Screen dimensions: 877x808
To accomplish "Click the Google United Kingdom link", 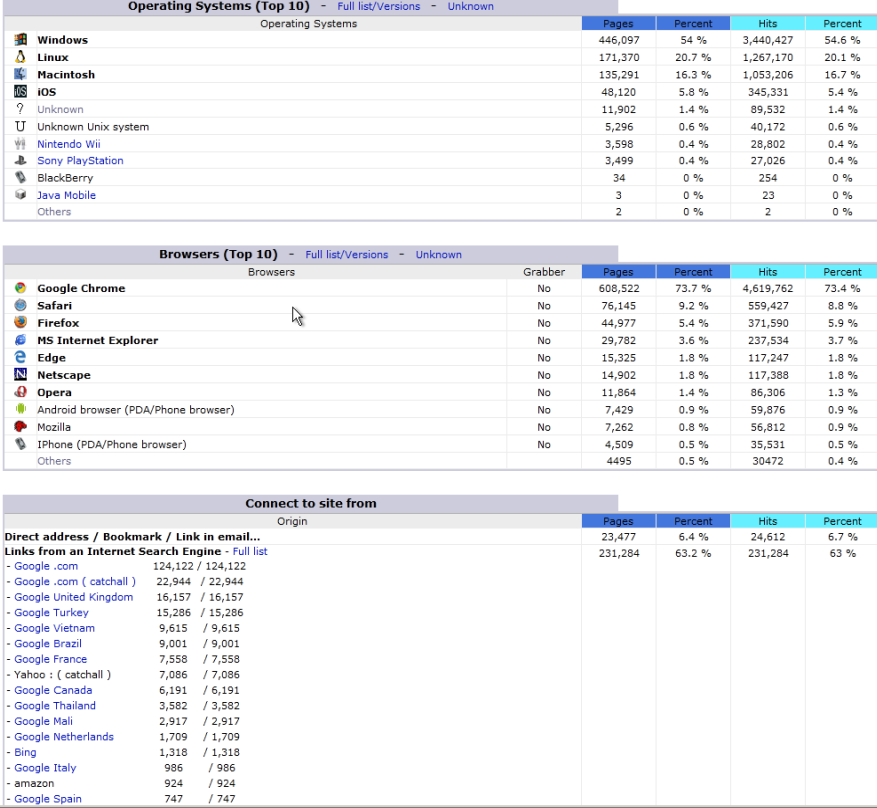I will [75, 597].
